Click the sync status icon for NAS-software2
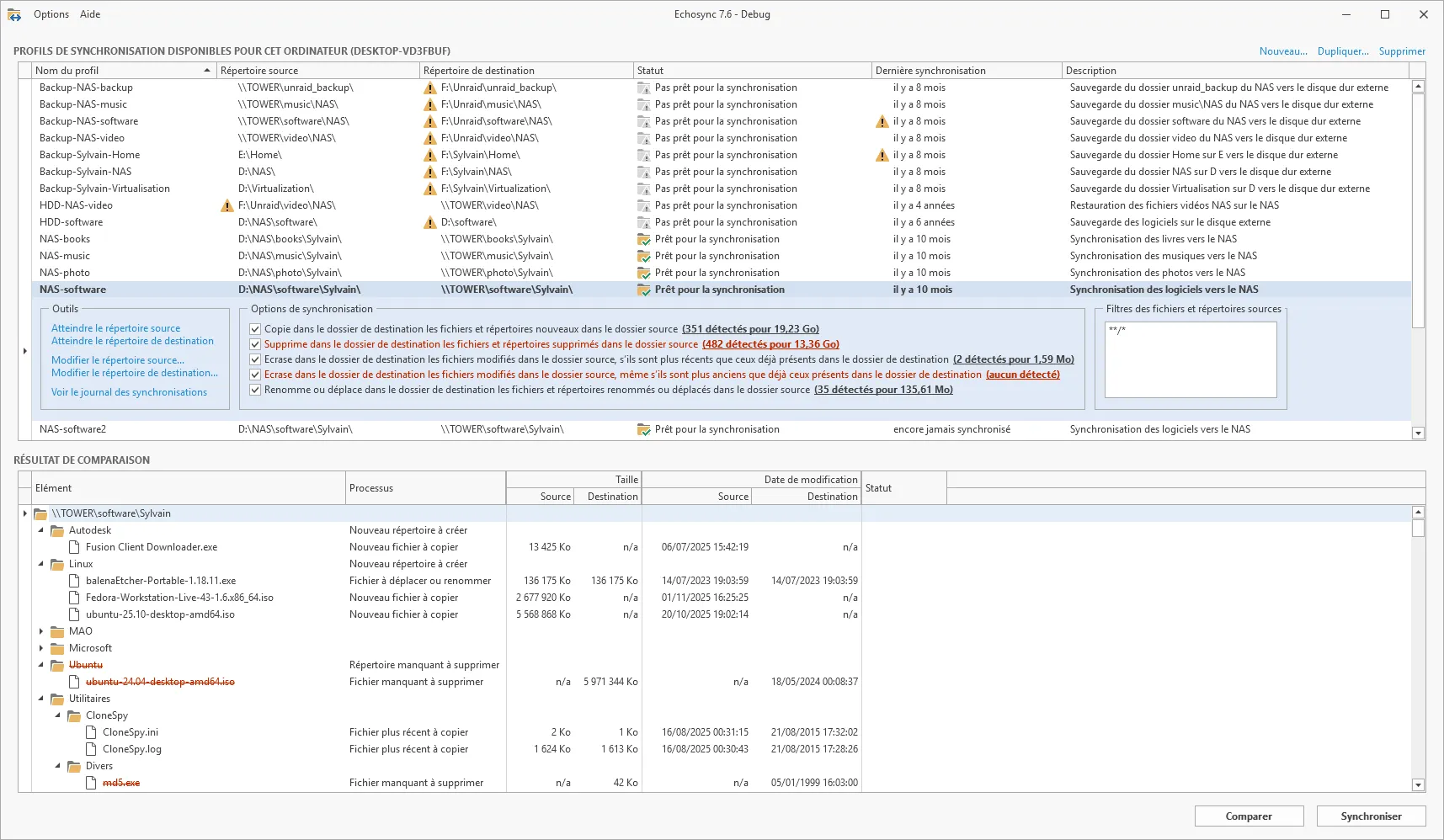The height and width of the screenshot is (840, 1444). pyautogui.click(x=644, y=429)
